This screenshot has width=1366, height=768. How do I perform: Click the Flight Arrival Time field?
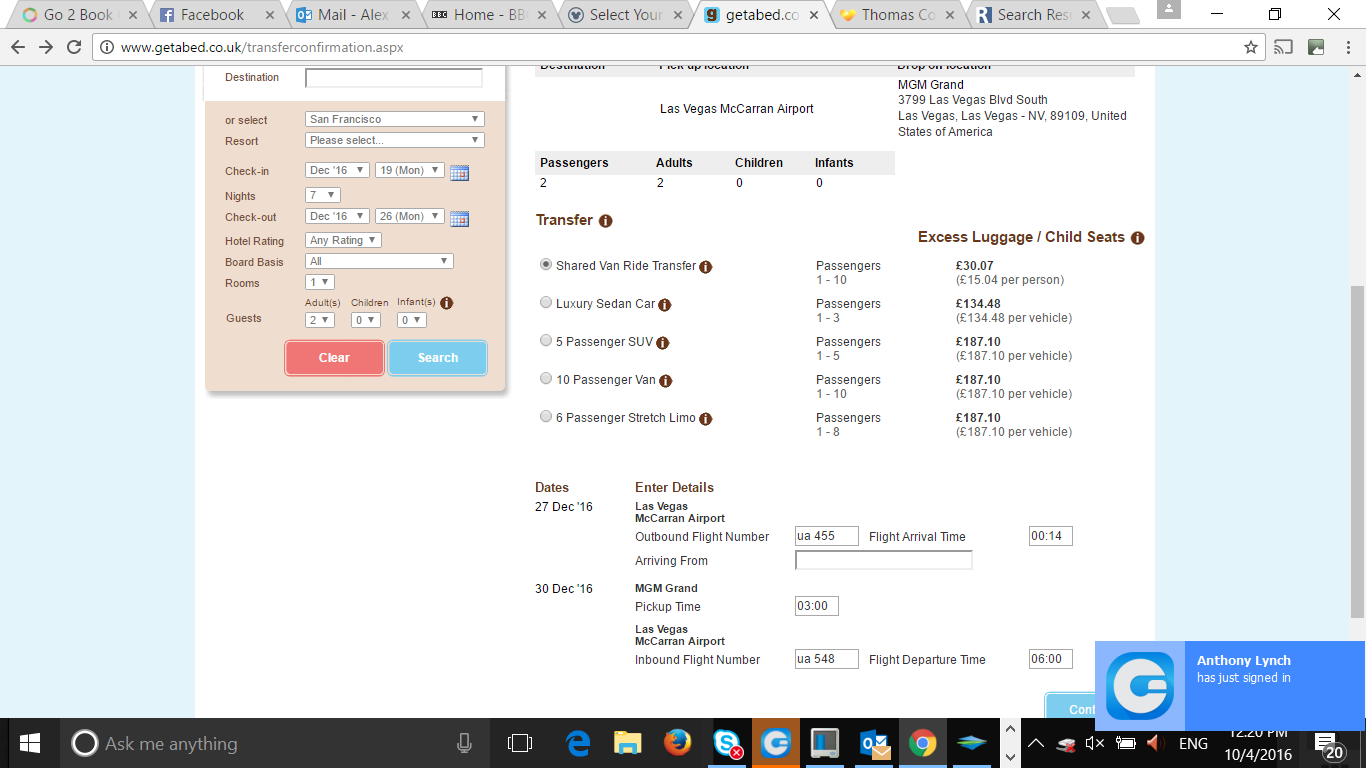1051,536
